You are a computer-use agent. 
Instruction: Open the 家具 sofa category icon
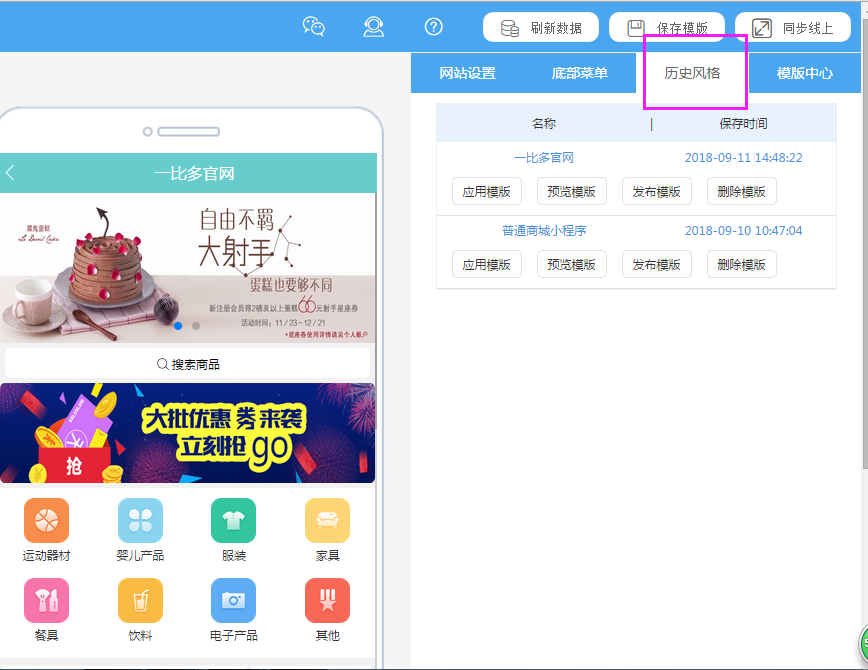pos(327,520)
